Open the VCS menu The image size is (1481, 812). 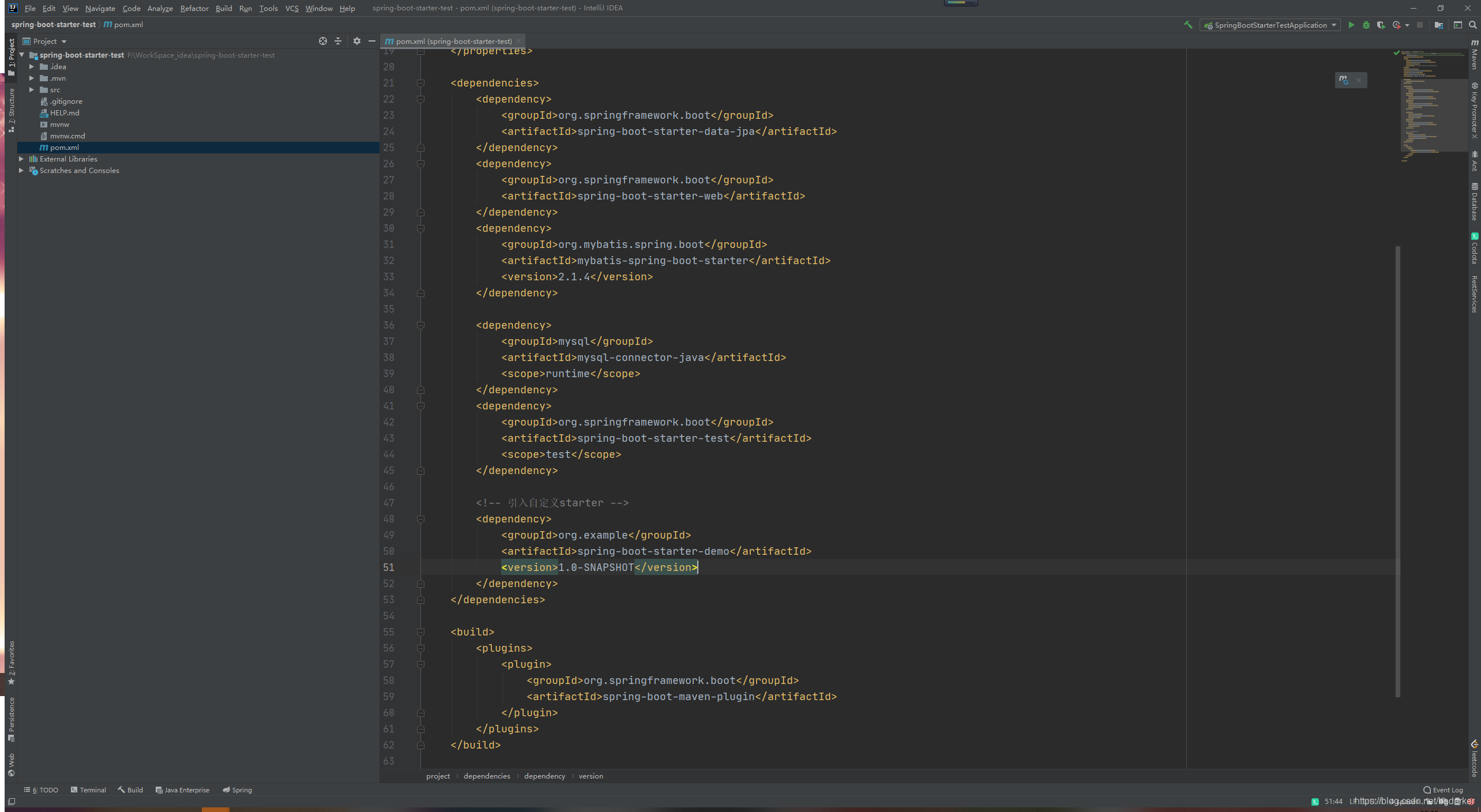pyautogui.click(x=292, y=8)
